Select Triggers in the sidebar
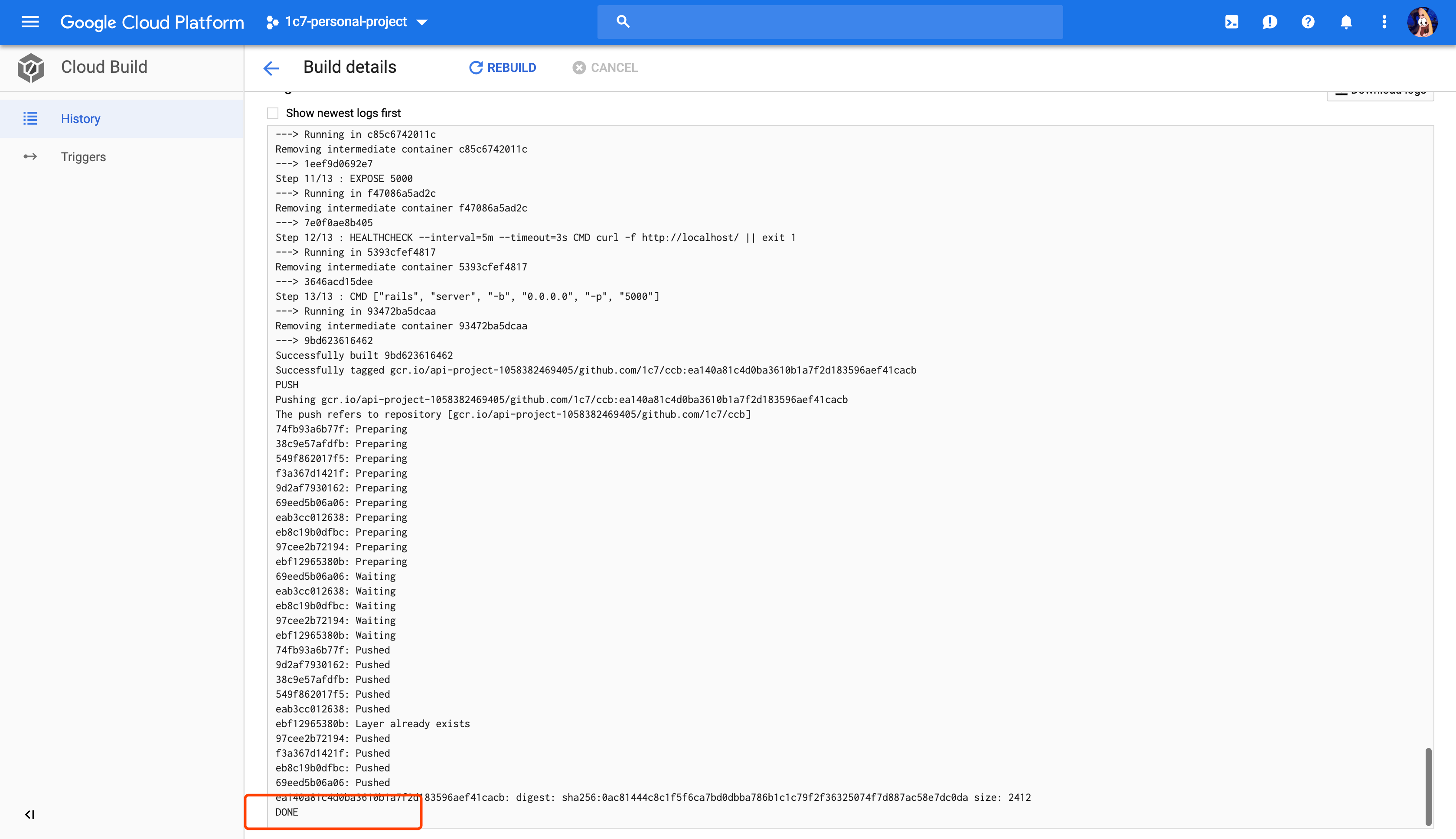 pos(83,157)
